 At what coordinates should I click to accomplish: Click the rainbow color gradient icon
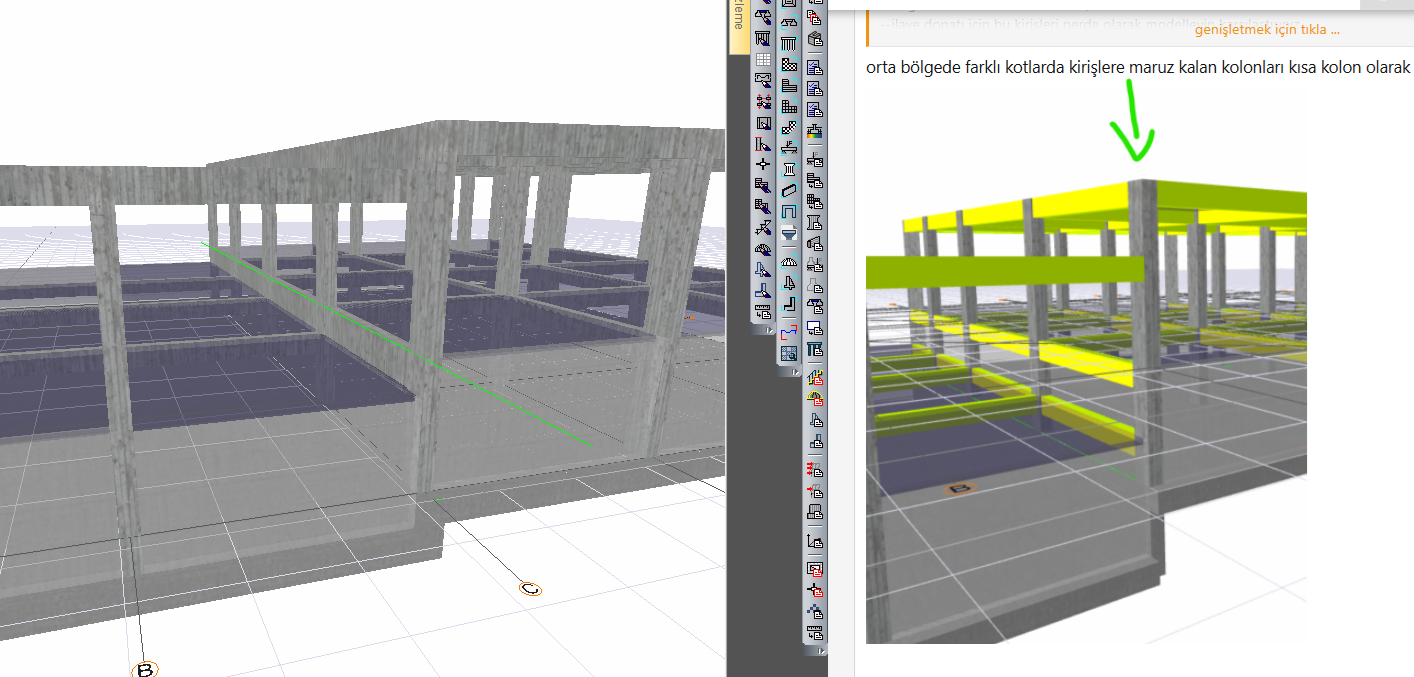(814, 130)
